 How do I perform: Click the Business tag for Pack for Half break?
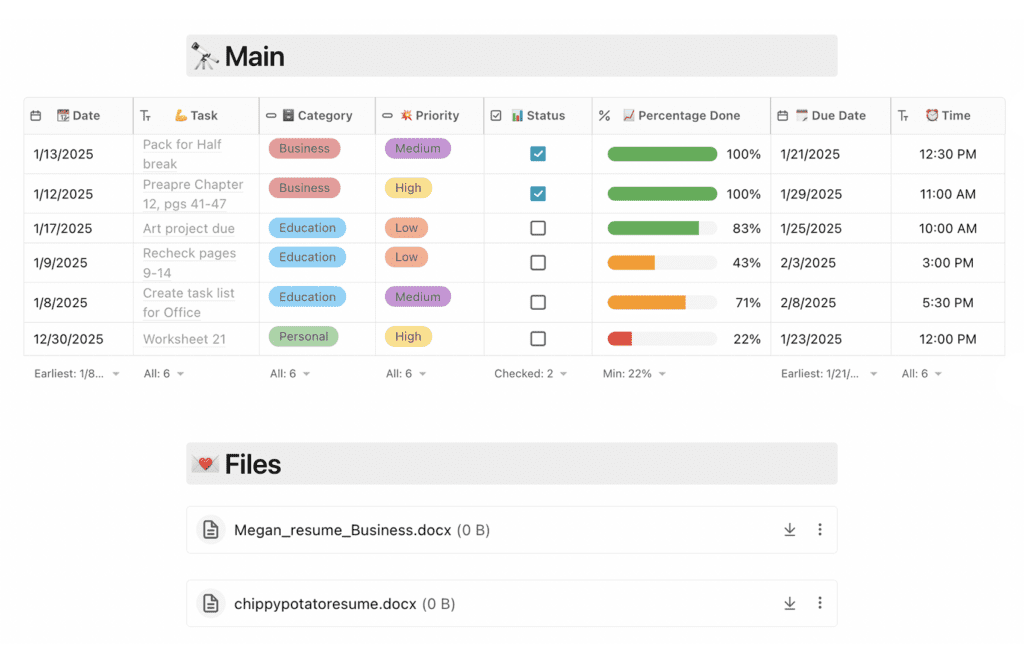point(304,149)
